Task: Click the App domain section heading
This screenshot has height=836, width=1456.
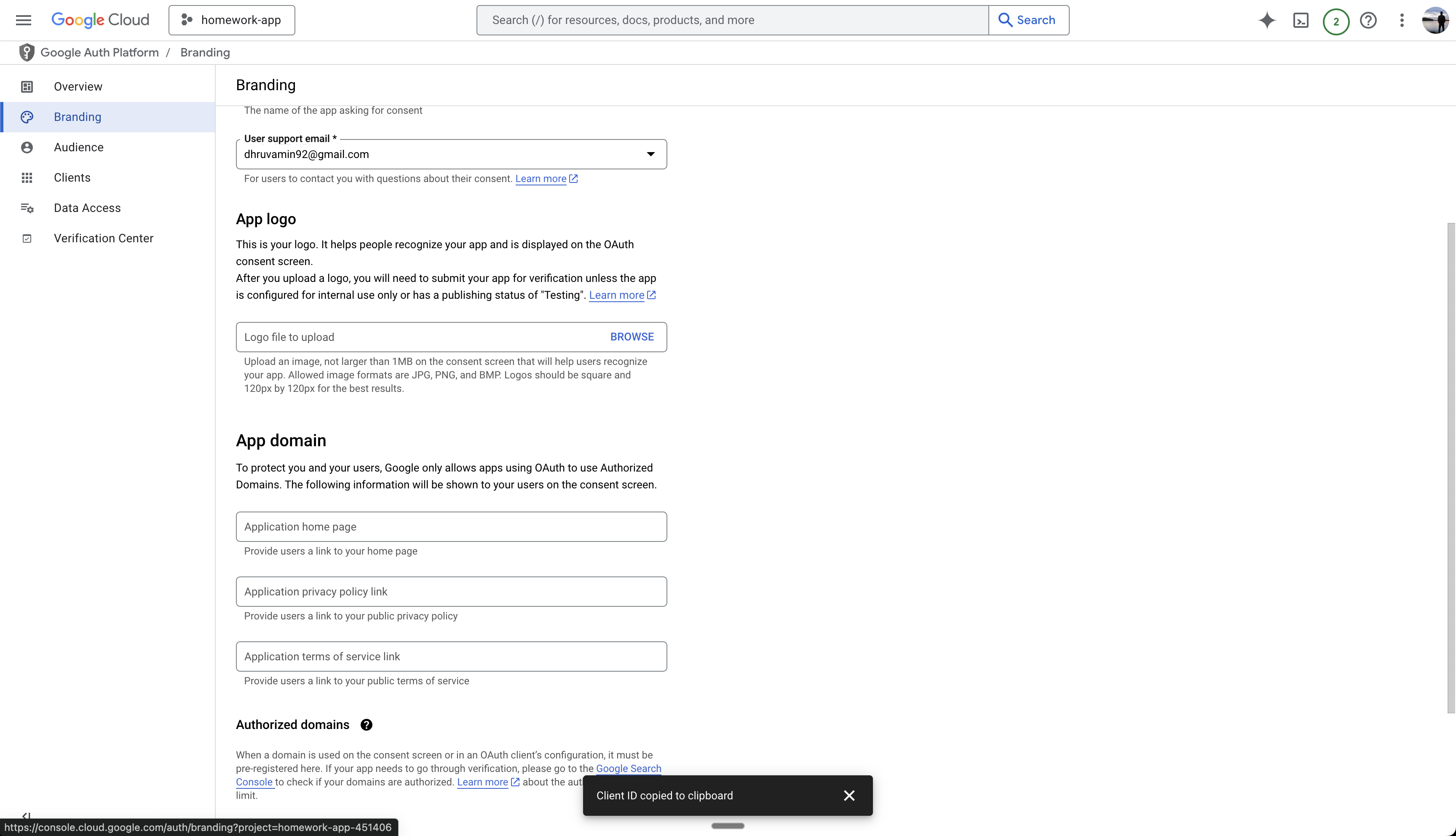Action: (281, 440)
